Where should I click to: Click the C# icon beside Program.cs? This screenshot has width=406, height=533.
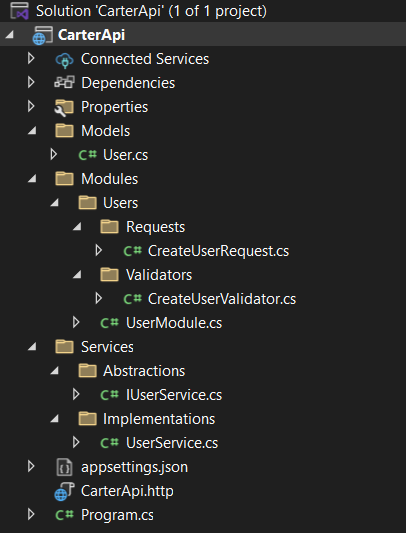(64, 515)
